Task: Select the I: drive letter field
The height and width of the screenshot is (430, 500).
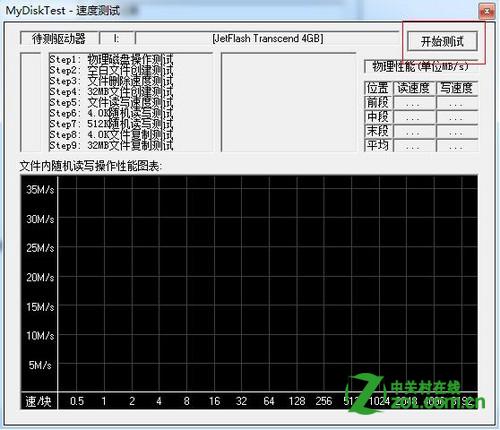Action: [x=117, y=38]
